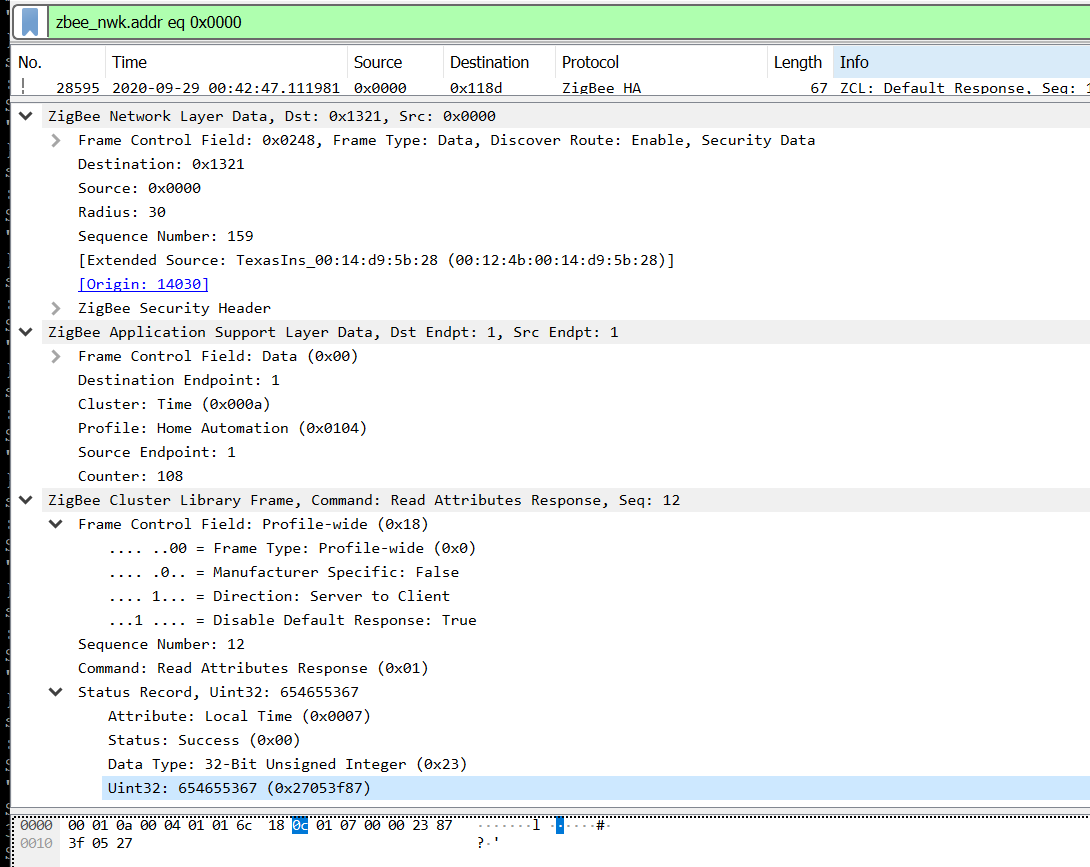Expand the Frame Control Field: Data (0x00)
The height and width of the screenshot is (867, 1090).
tap(56, 356)
